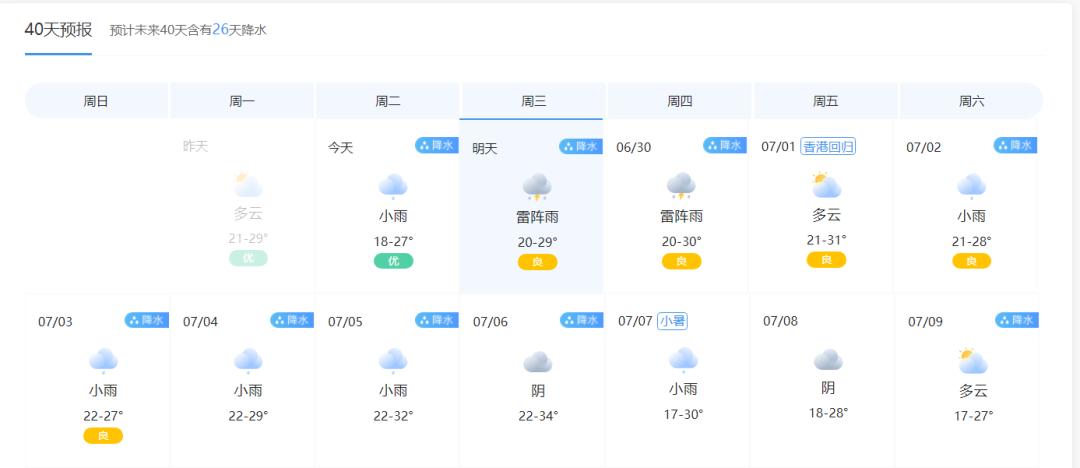
Task: Click the 小暑 solar term tag
Action: [672, 321]
